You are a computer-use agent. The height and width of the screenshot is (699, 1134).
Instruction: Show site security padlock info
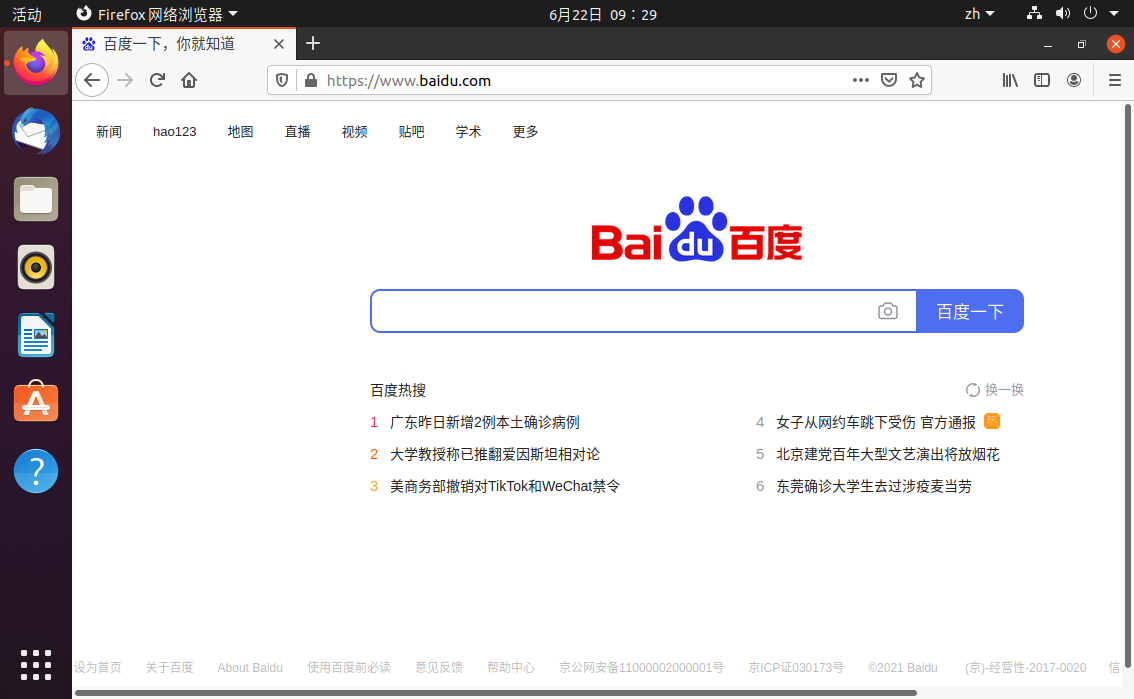[x=311, y=80]
